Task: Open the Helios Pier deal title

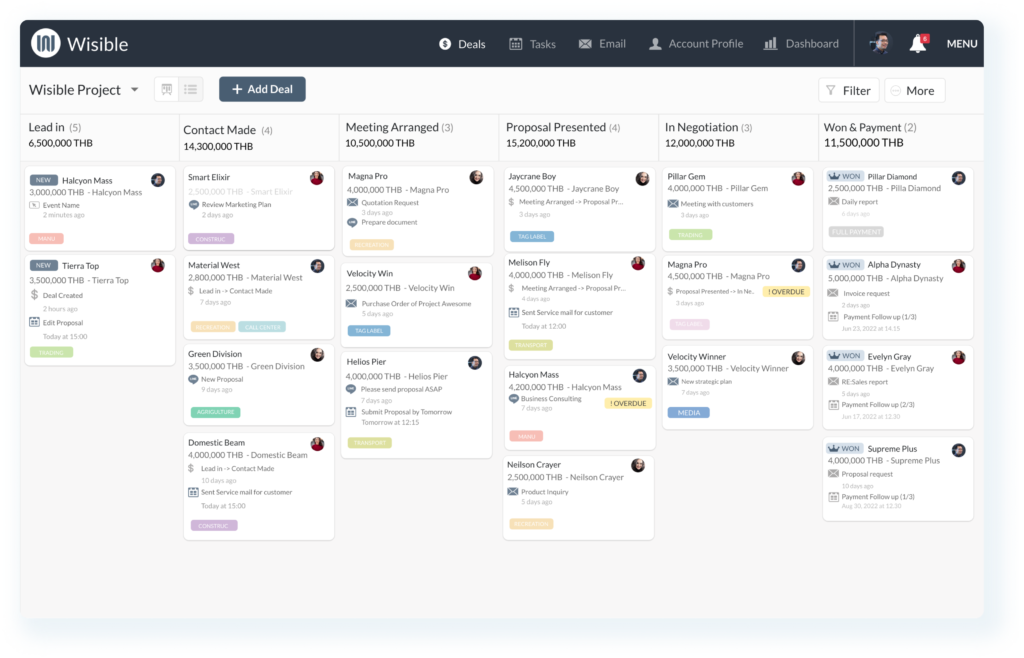Action: (366, 362)
